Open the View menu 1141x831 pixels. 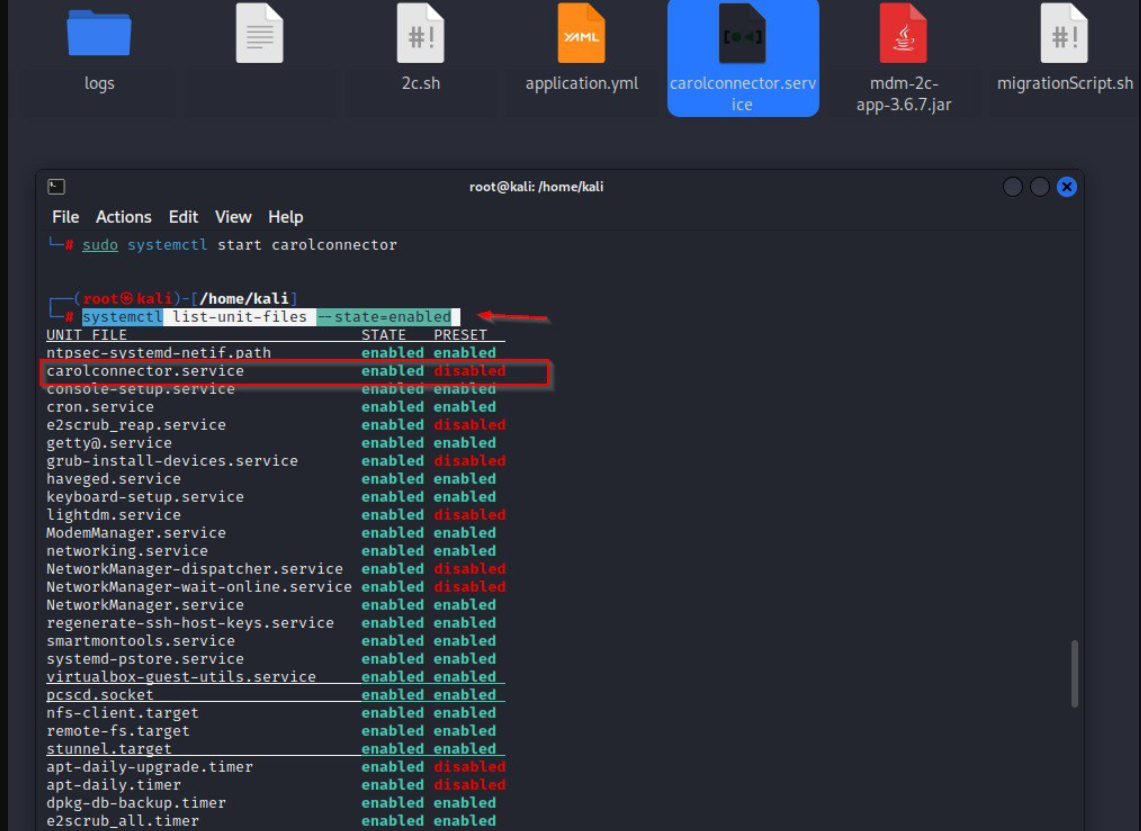click(233, 217)
